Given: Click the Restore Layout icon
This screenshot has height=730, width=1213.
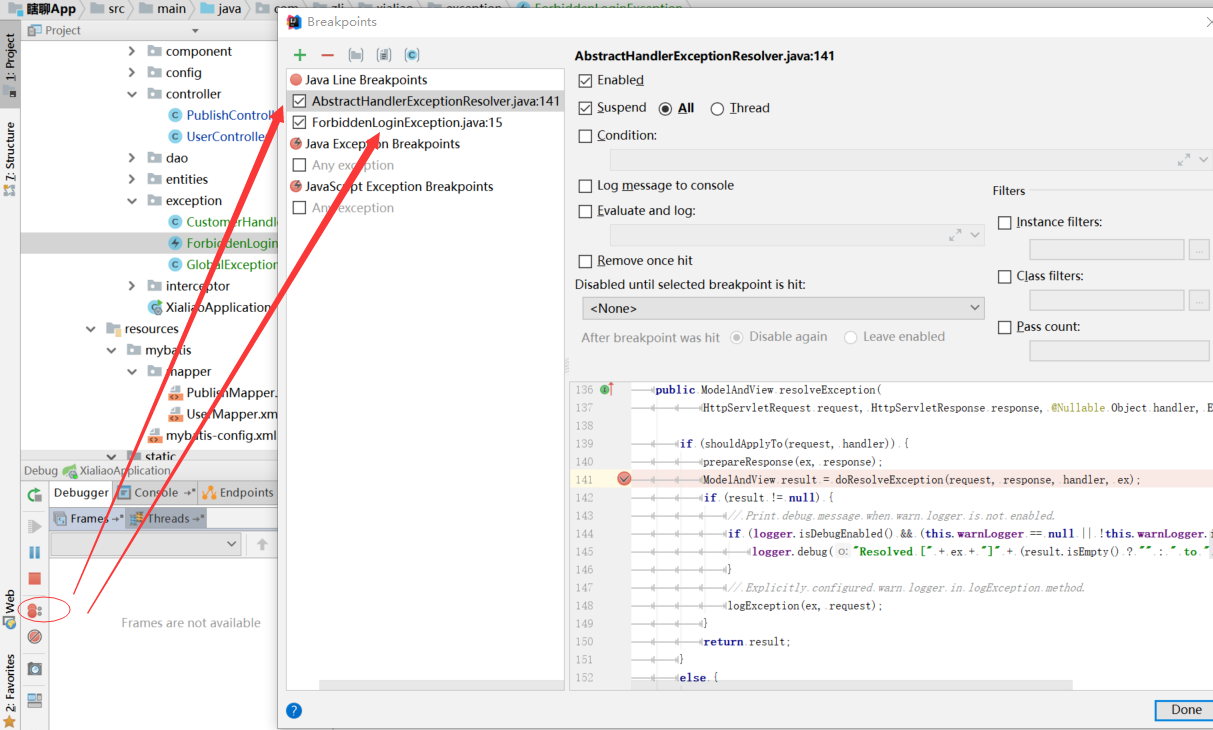Looking at the screenshot, I should (x=35, y=700).
